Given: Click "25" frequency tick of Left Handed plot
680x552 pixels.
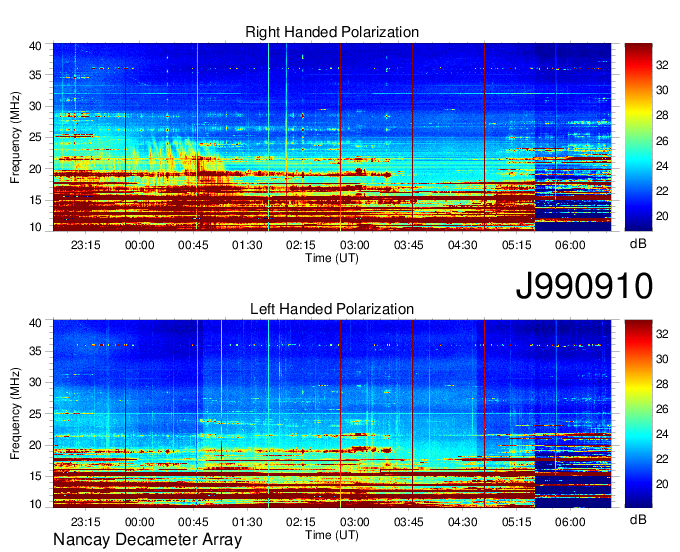Looking at the screenshot, I should 35,414.
